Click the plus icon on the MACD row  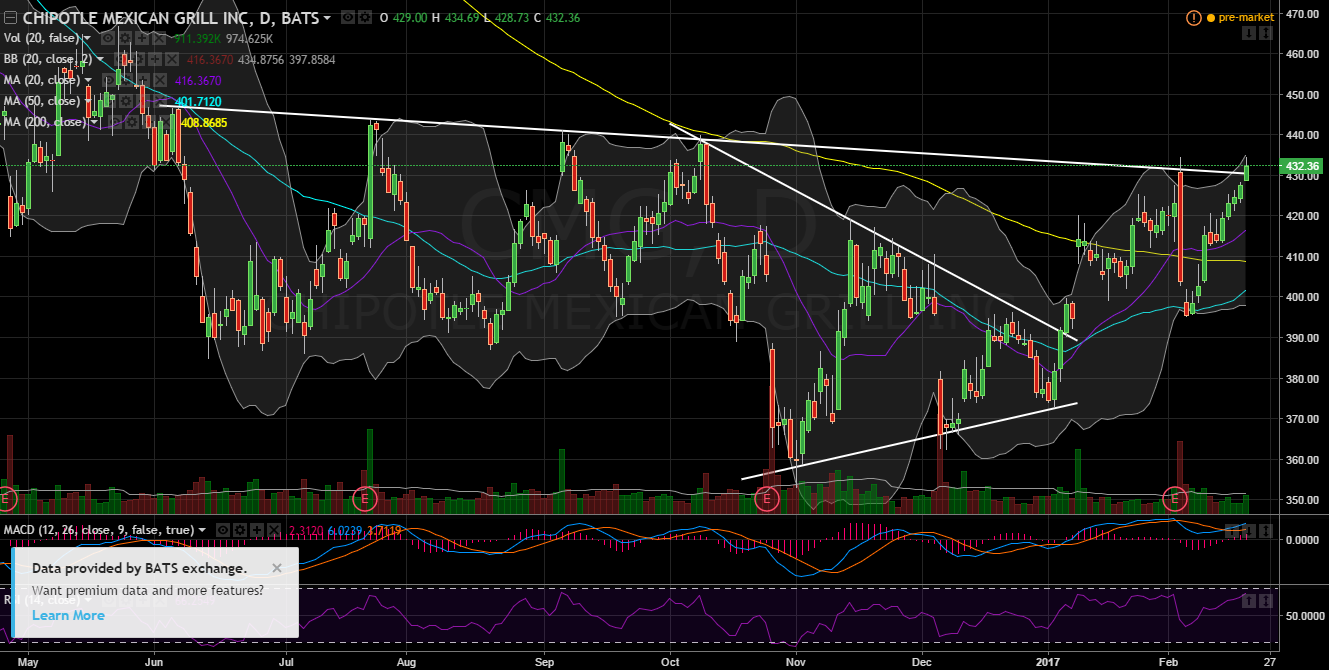click(x=257, y=529)
